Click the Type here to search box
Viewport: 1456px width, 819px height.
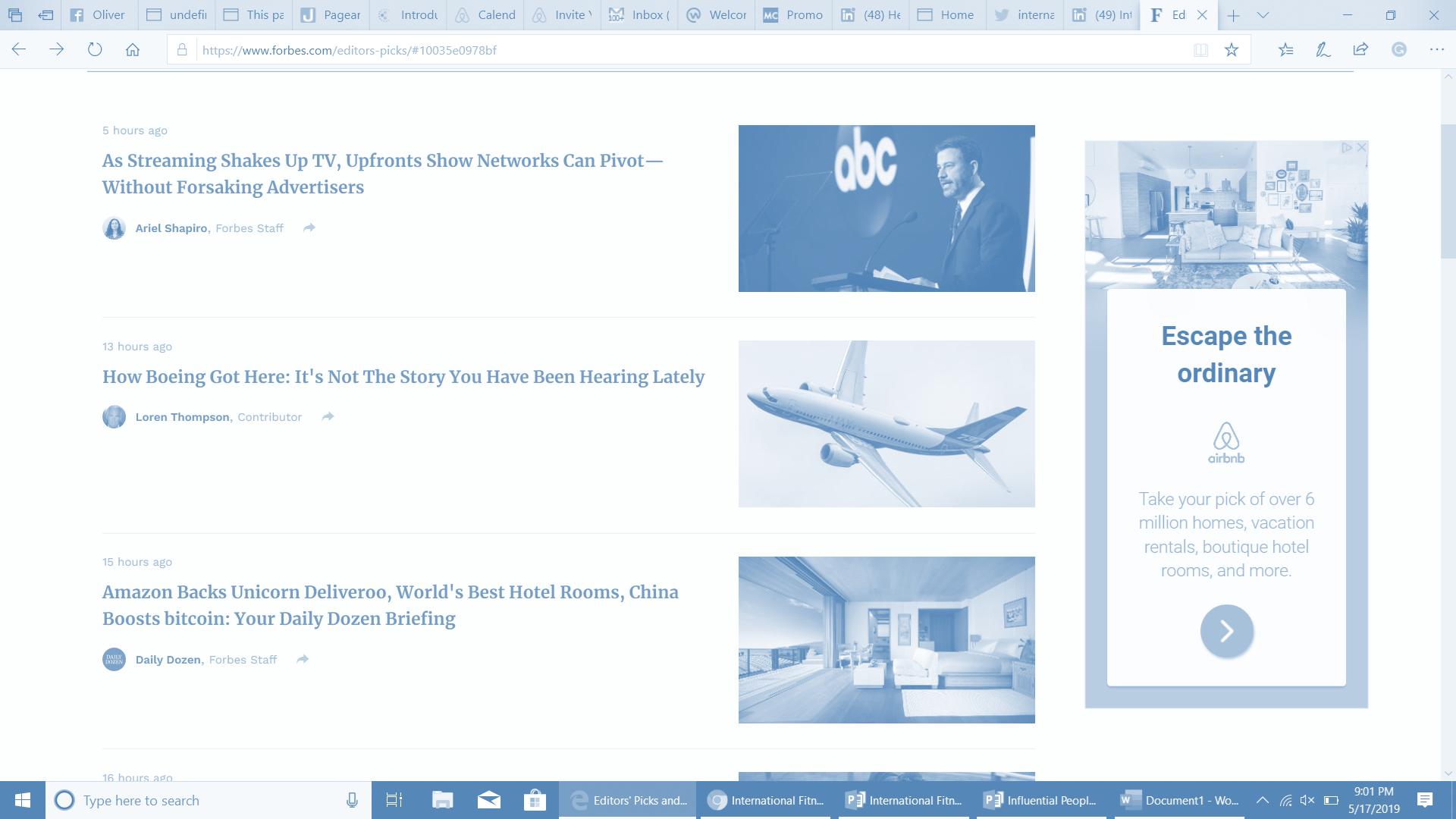pyautogui.click(x=209, y=800)
